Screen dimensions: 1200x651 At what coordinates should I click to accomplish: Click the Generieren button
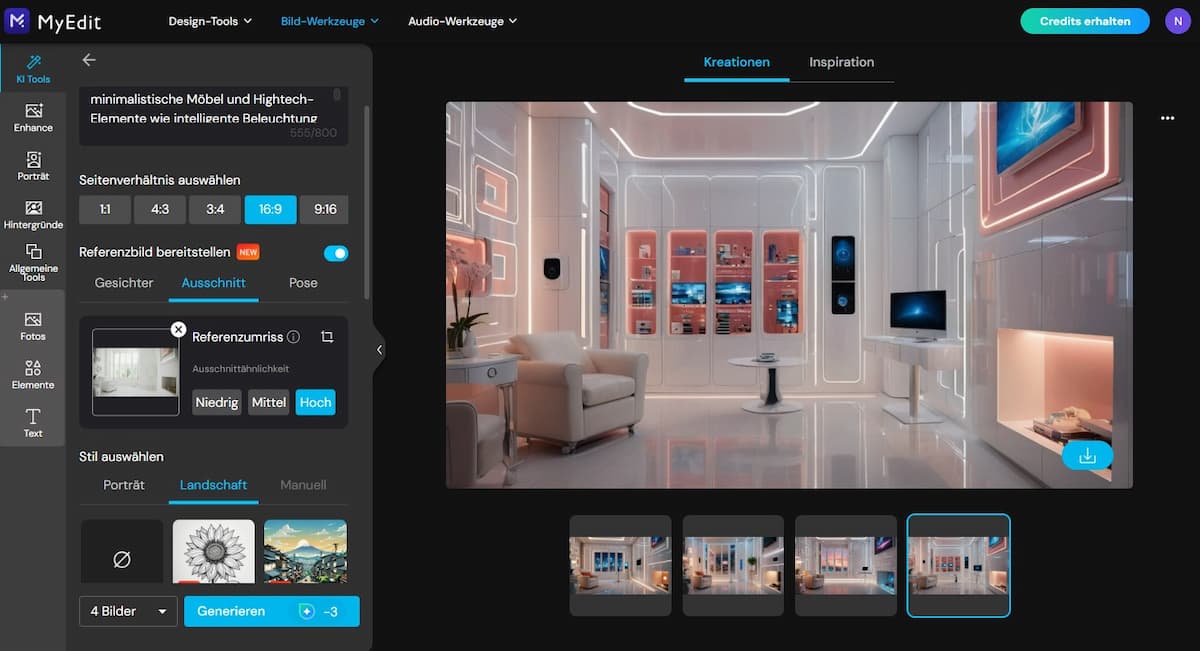coord(271,611)
